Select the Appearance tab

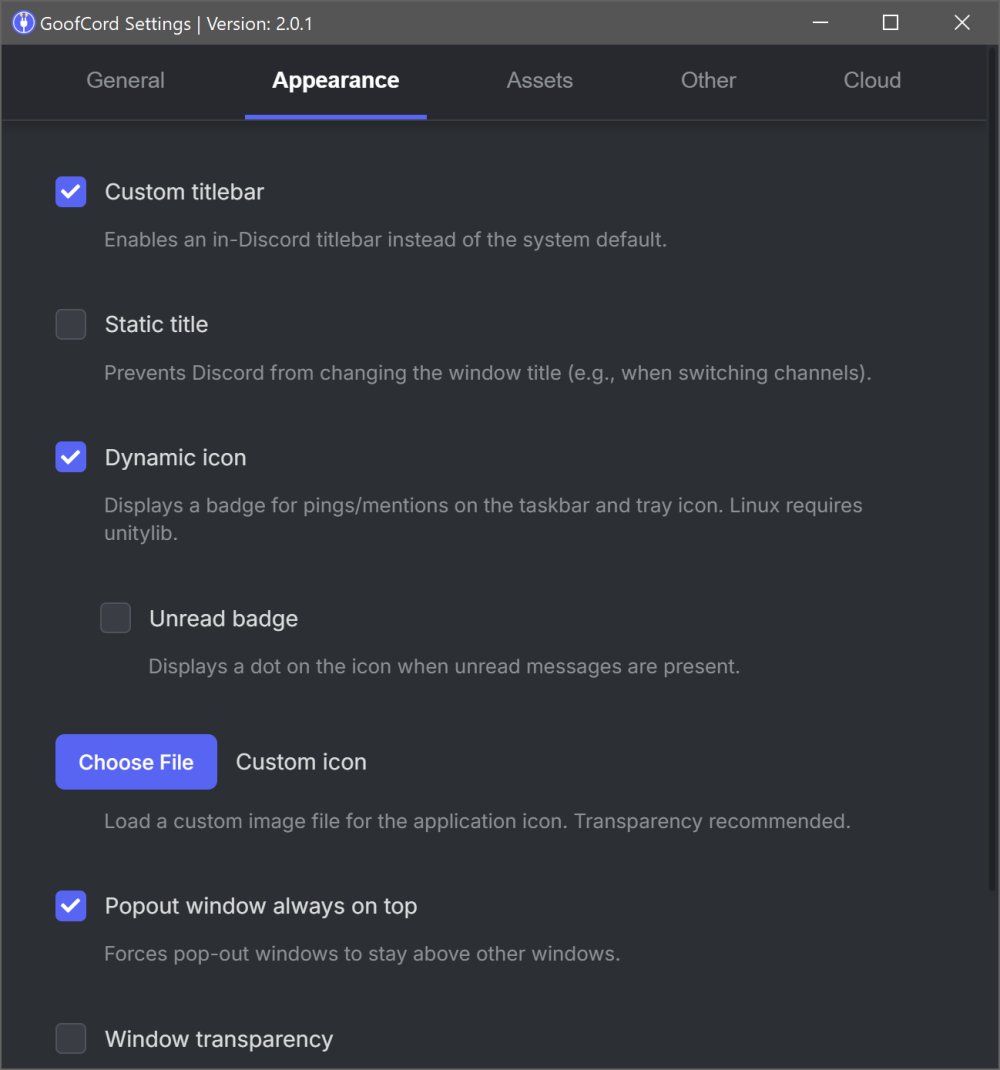[x=336, y=81]
